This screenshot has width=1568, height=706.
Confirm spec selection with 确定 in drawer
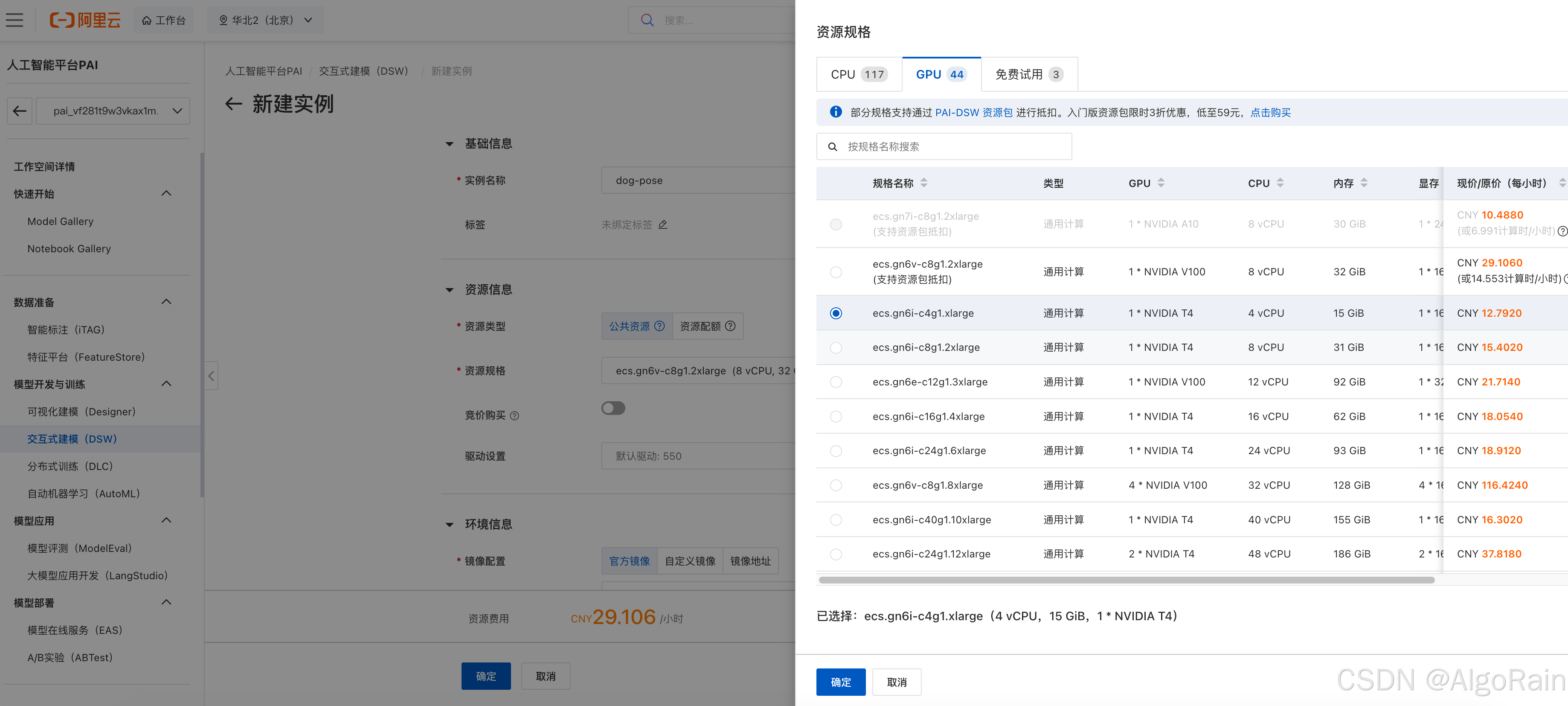coord(841,682)
